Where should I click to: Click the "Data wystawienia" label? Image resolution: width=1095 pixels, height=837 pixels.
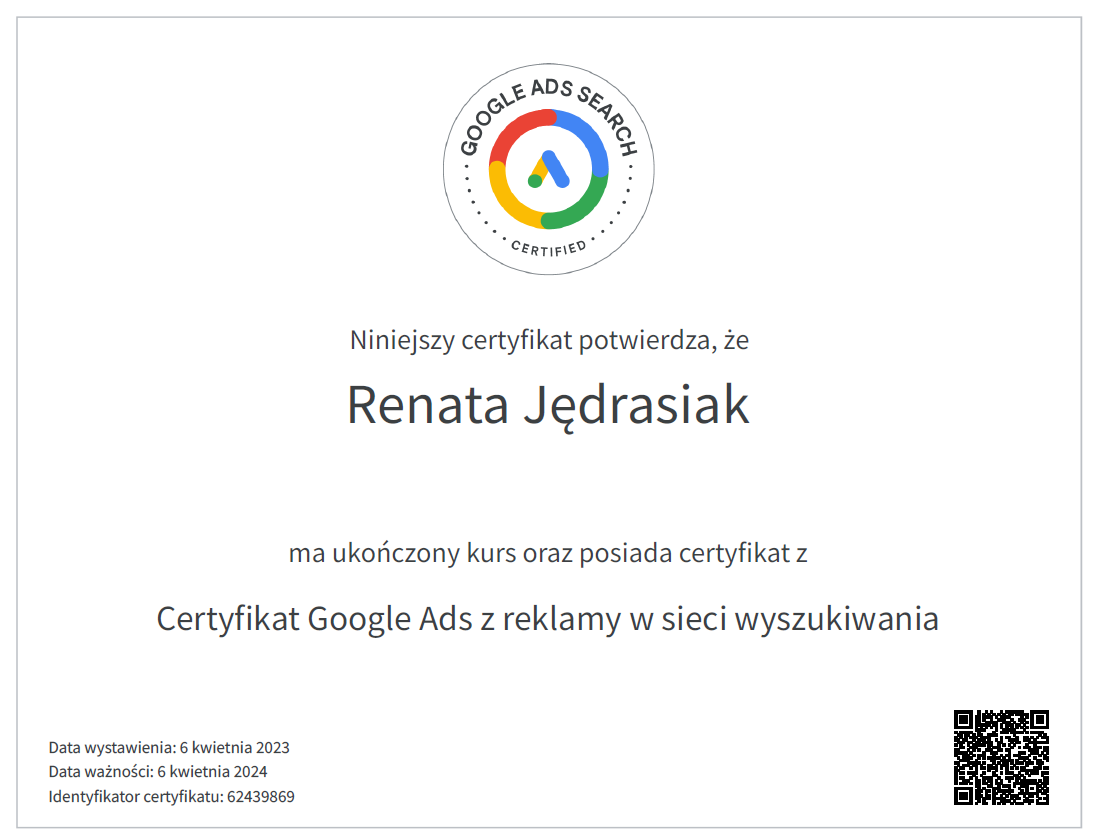click(111, 748)
